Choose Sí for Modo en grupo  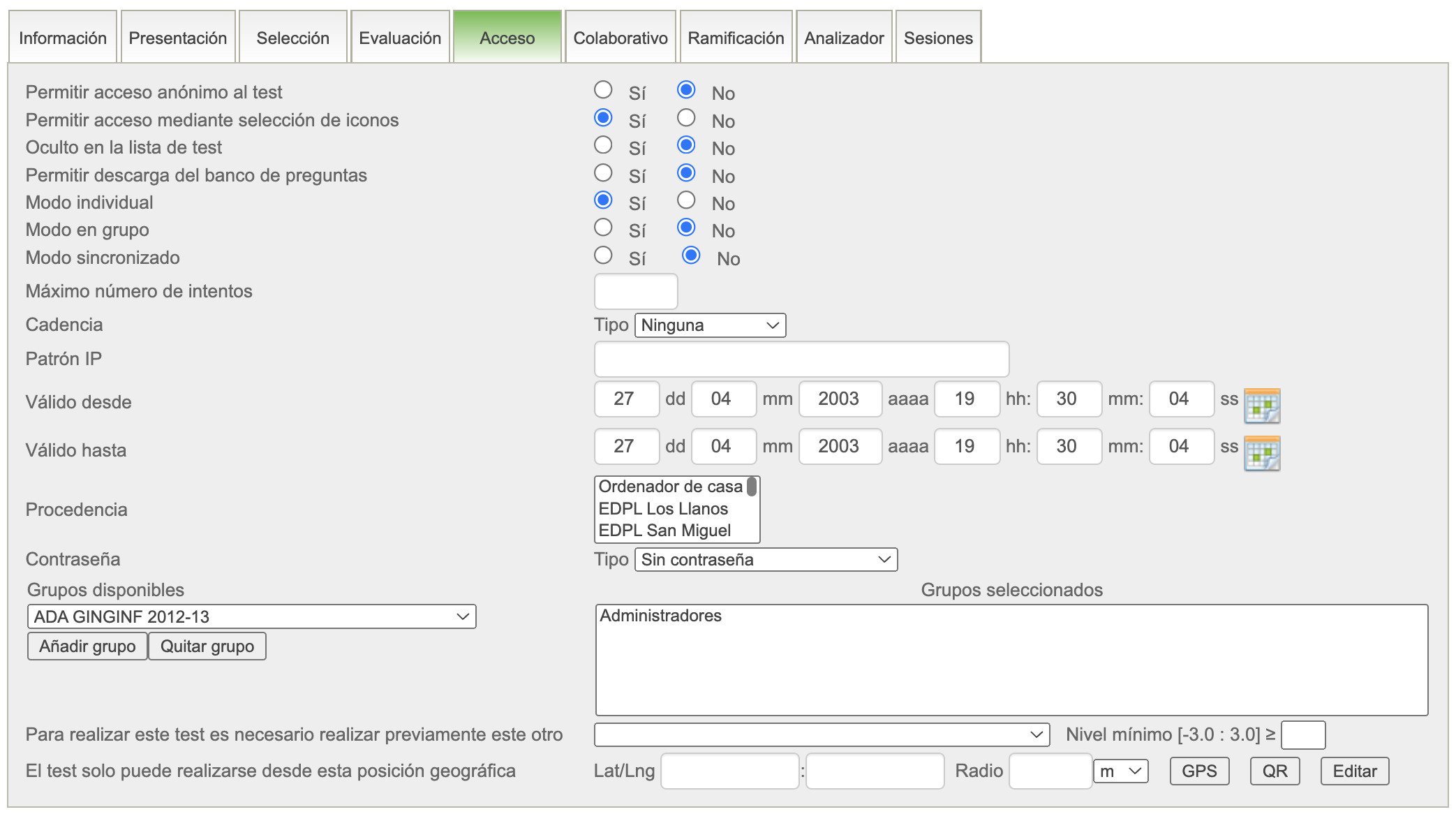(603, 228)
